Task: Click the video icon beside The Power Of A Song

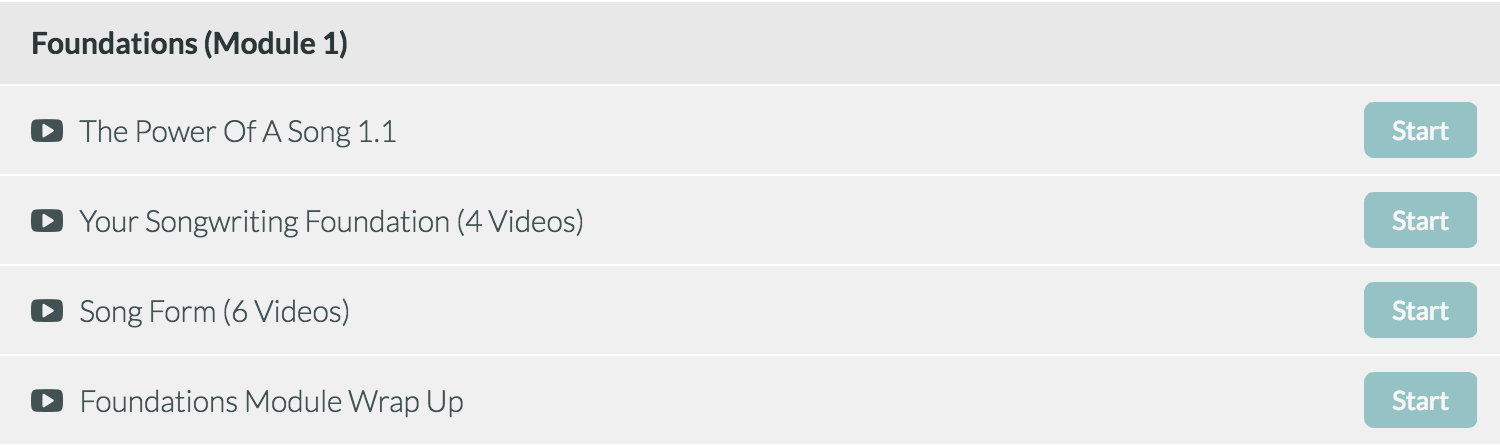Action: 47,131
